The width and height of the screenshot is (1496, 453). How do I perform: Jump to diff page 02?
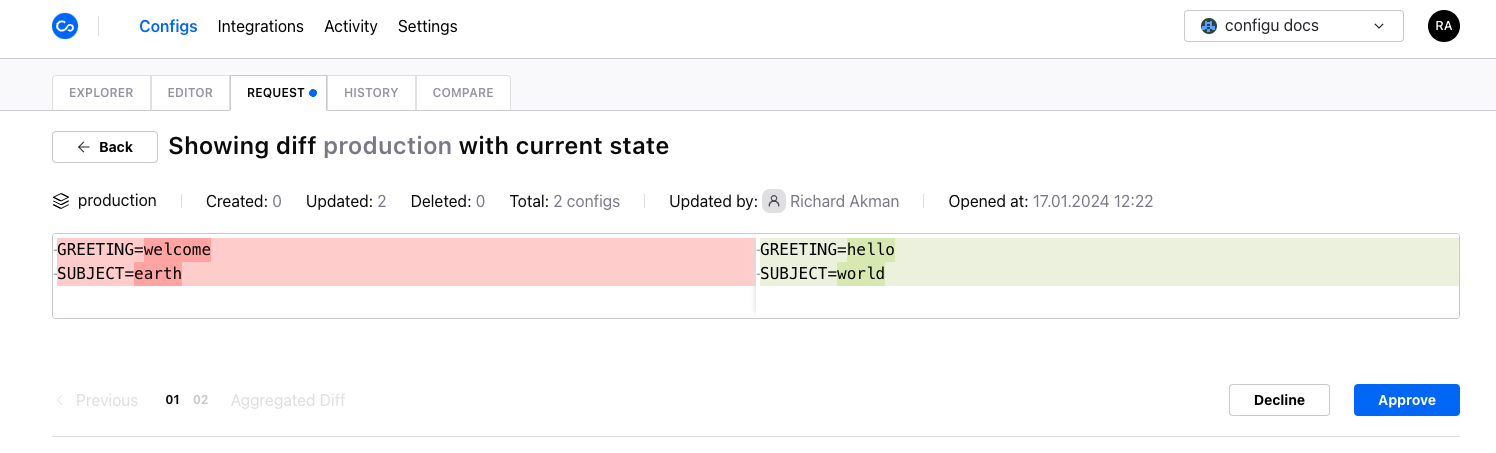click(x=201, y=400)
